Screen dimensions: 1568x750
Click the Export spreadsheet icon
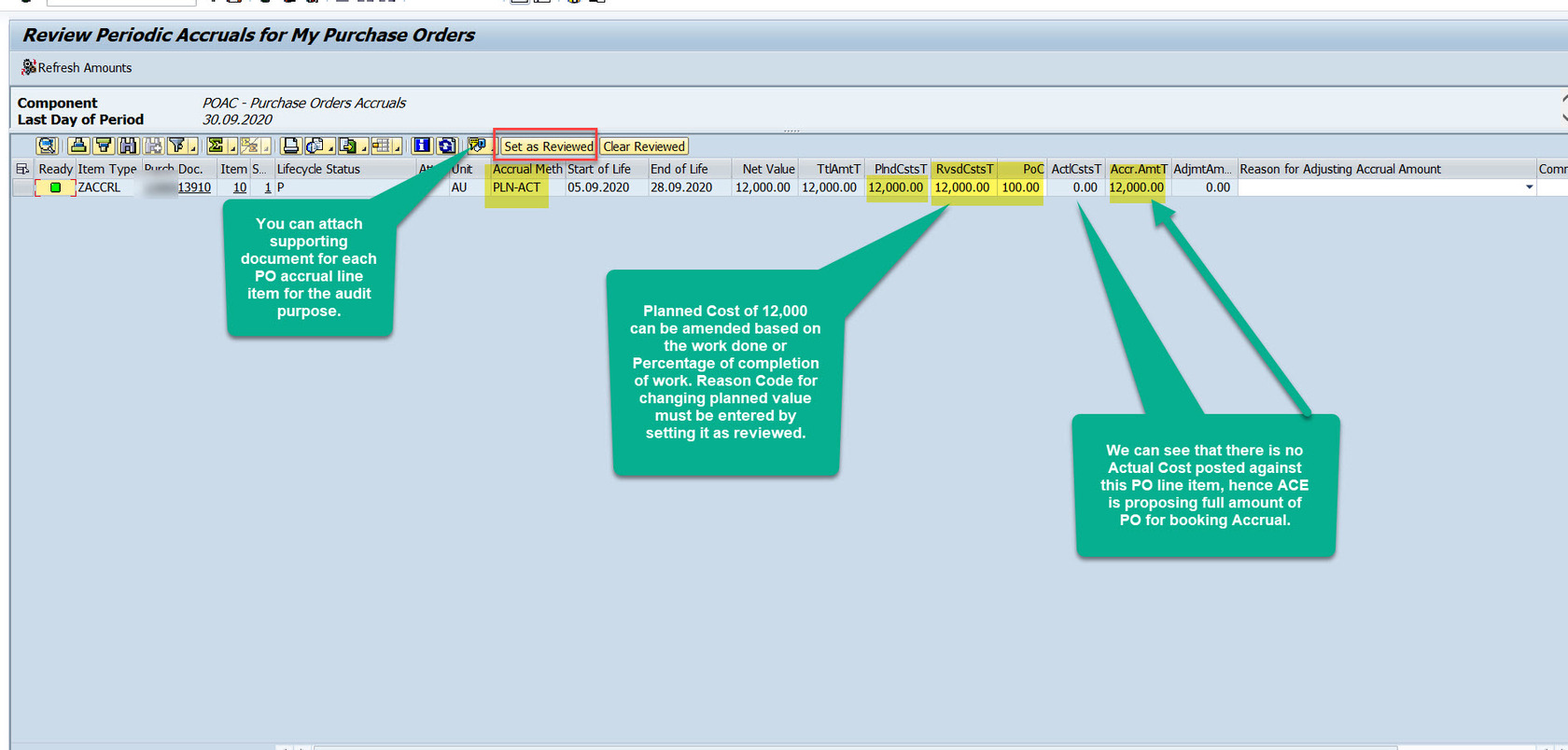click(x=348, y=146)
